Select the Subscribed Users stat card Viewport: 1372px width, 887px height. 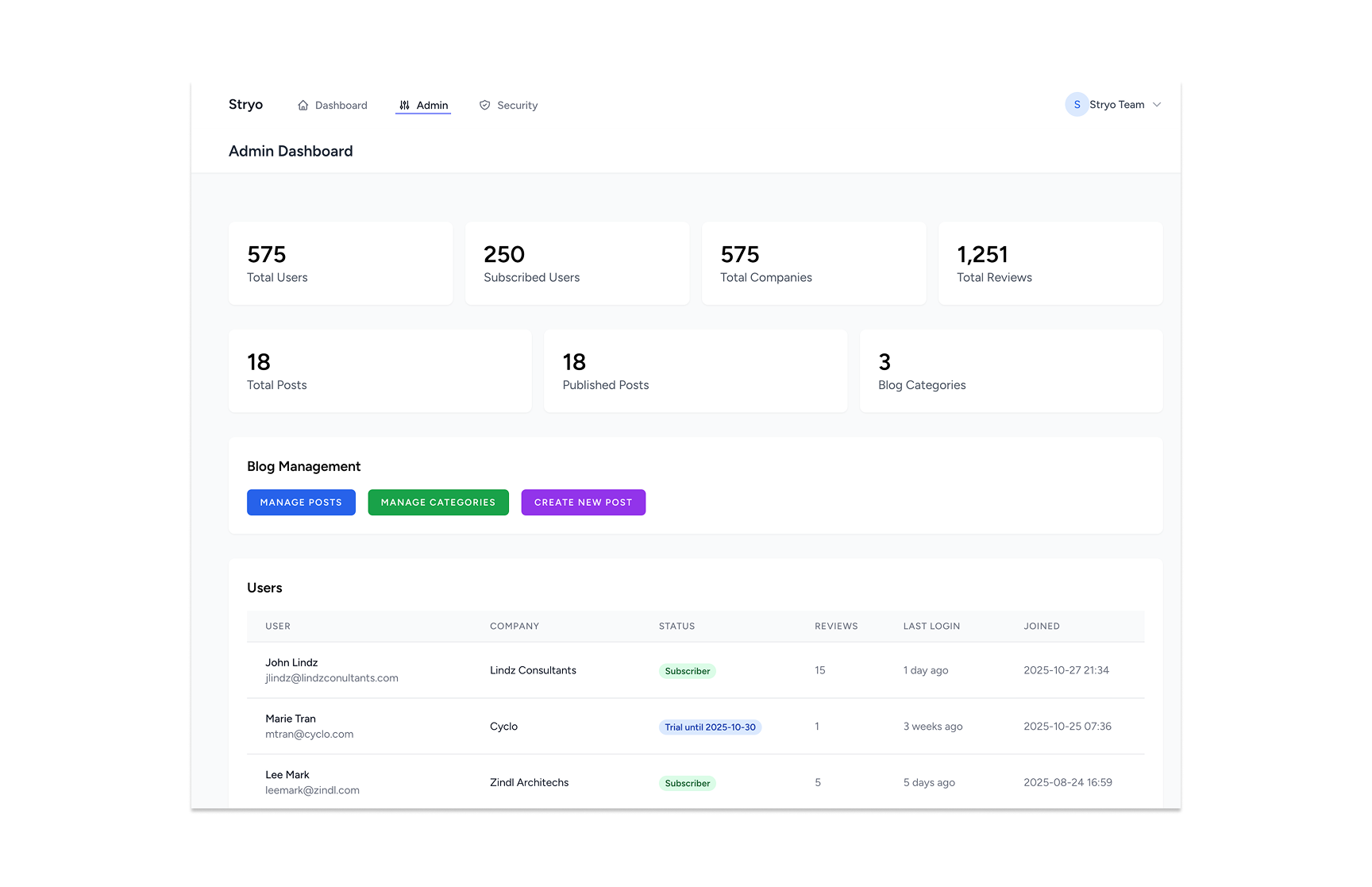pos(576,264)
